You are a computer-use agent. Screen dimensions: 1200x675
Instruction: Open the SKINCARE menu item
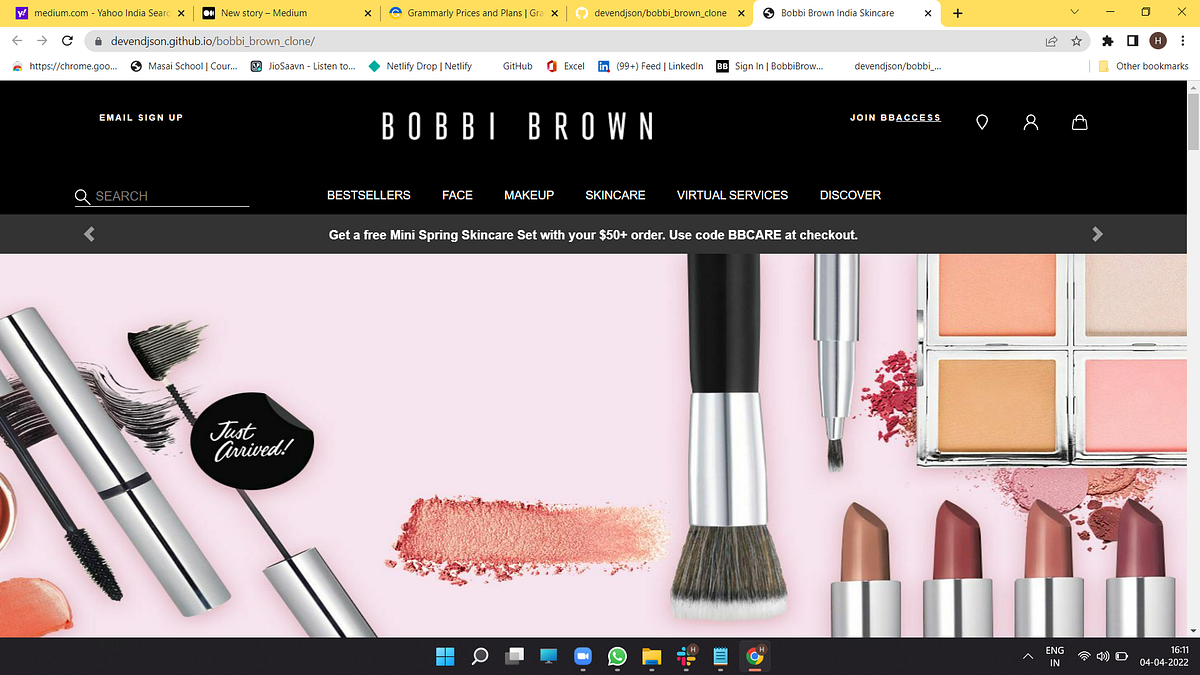pyautogui.click(x=615, y=195)
